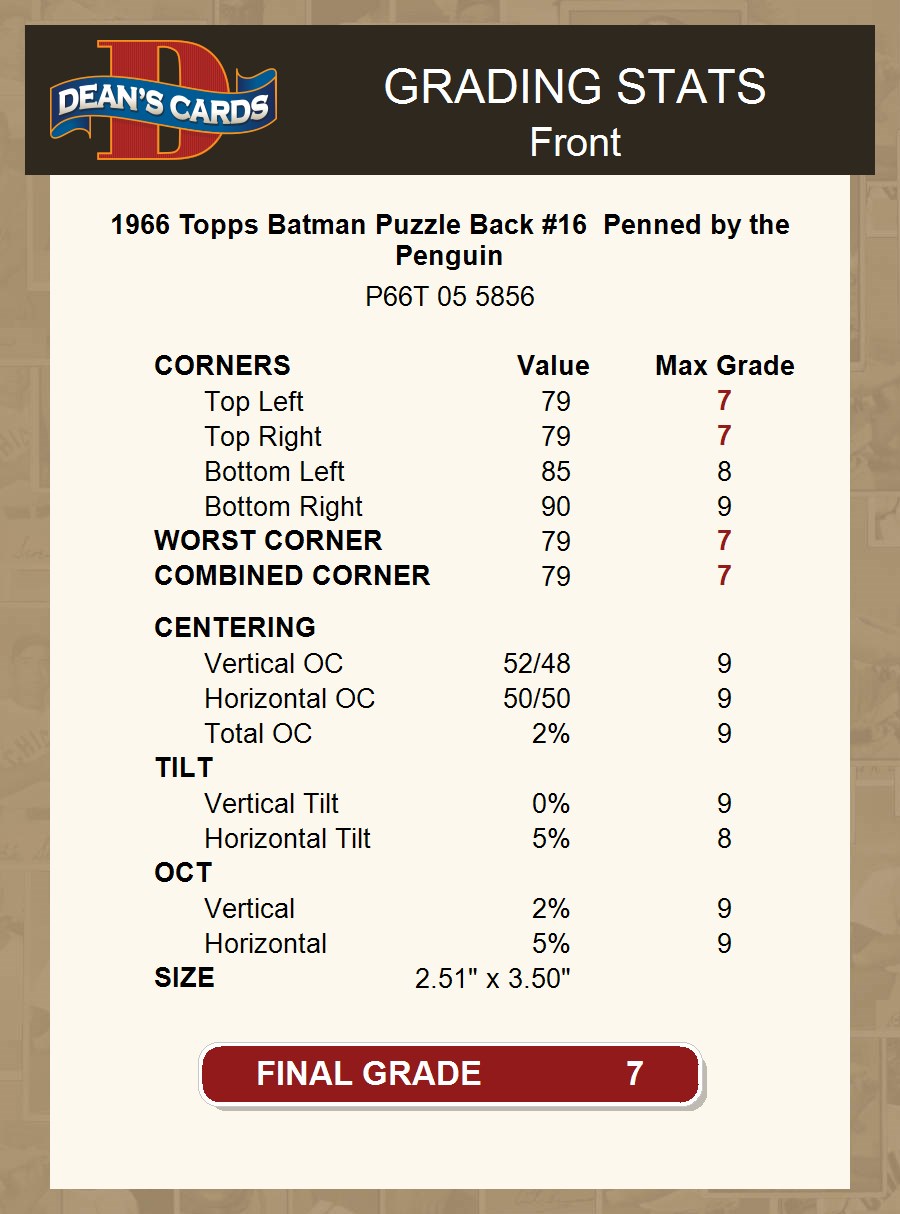Click the FINAL GRADE banner
The image size is (900, 1214).
click(x=450, y=1074)
